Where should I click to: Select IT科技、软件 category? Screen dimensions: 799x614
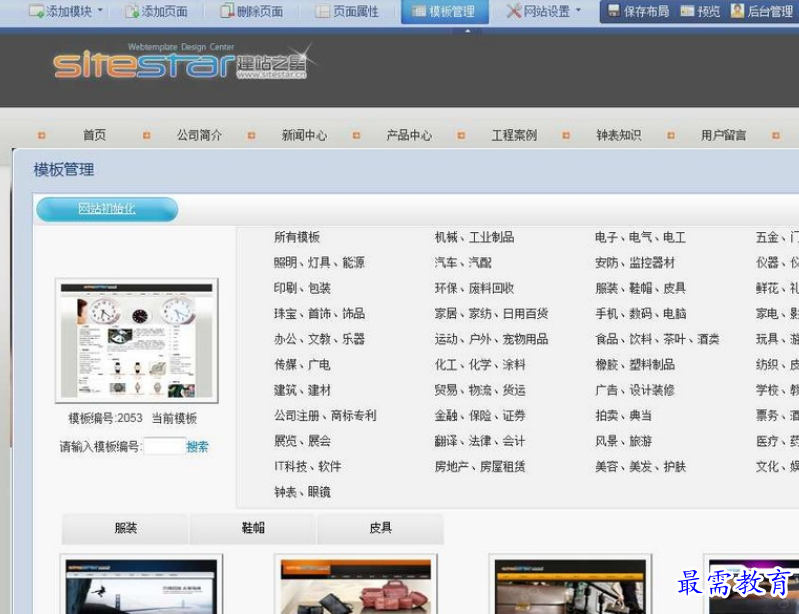click(308, 466)
